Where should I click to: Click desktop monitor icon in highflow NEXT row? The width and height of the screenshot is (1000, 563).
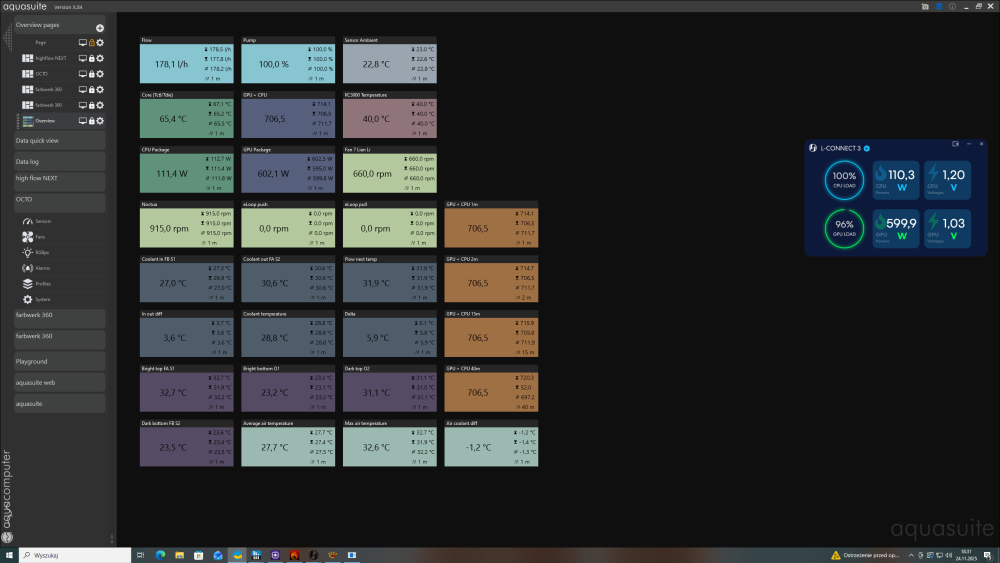point(82,58)
